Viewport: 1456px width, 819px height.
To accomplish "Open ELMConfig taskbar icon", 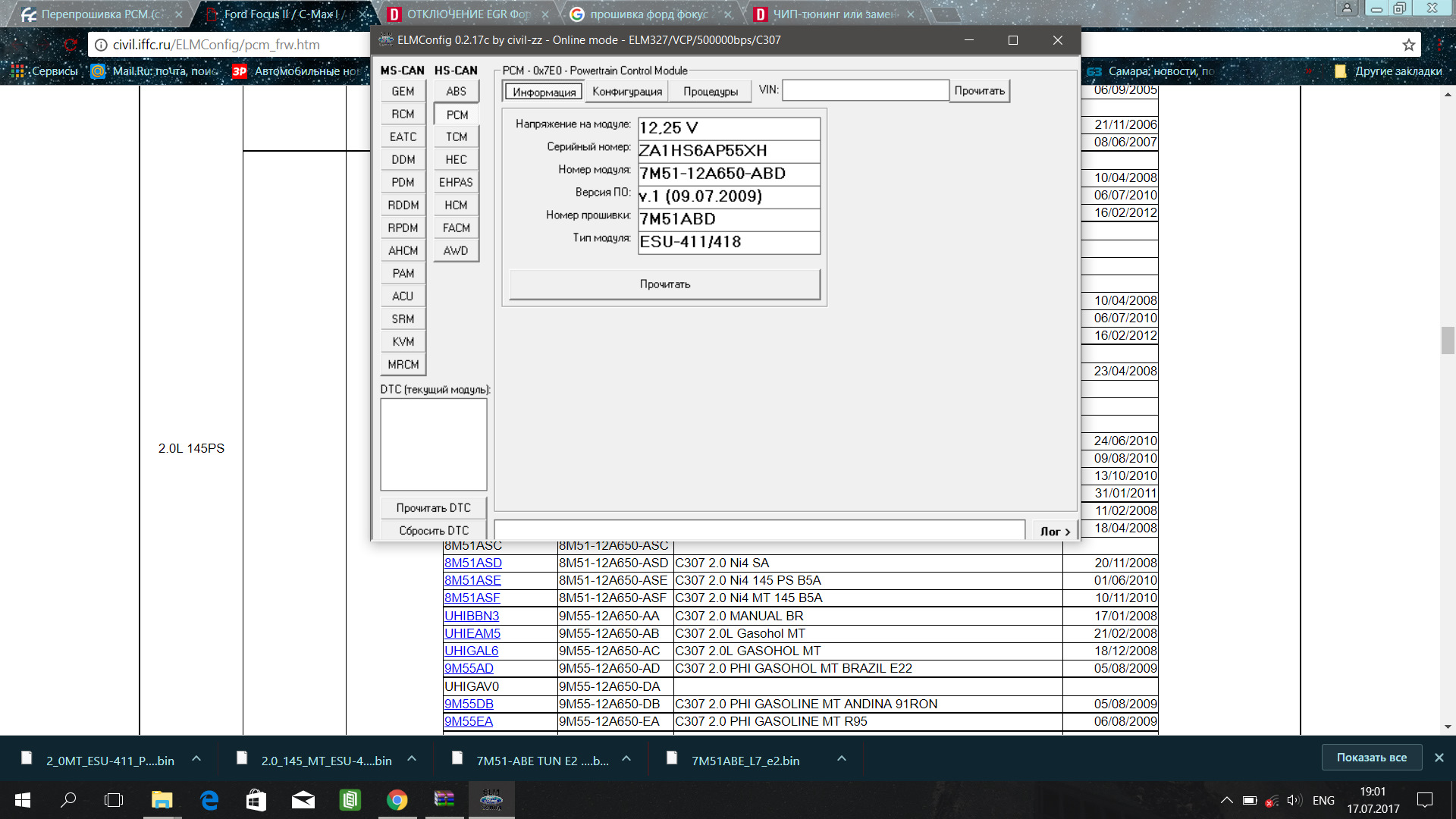I will pos(491,800).
